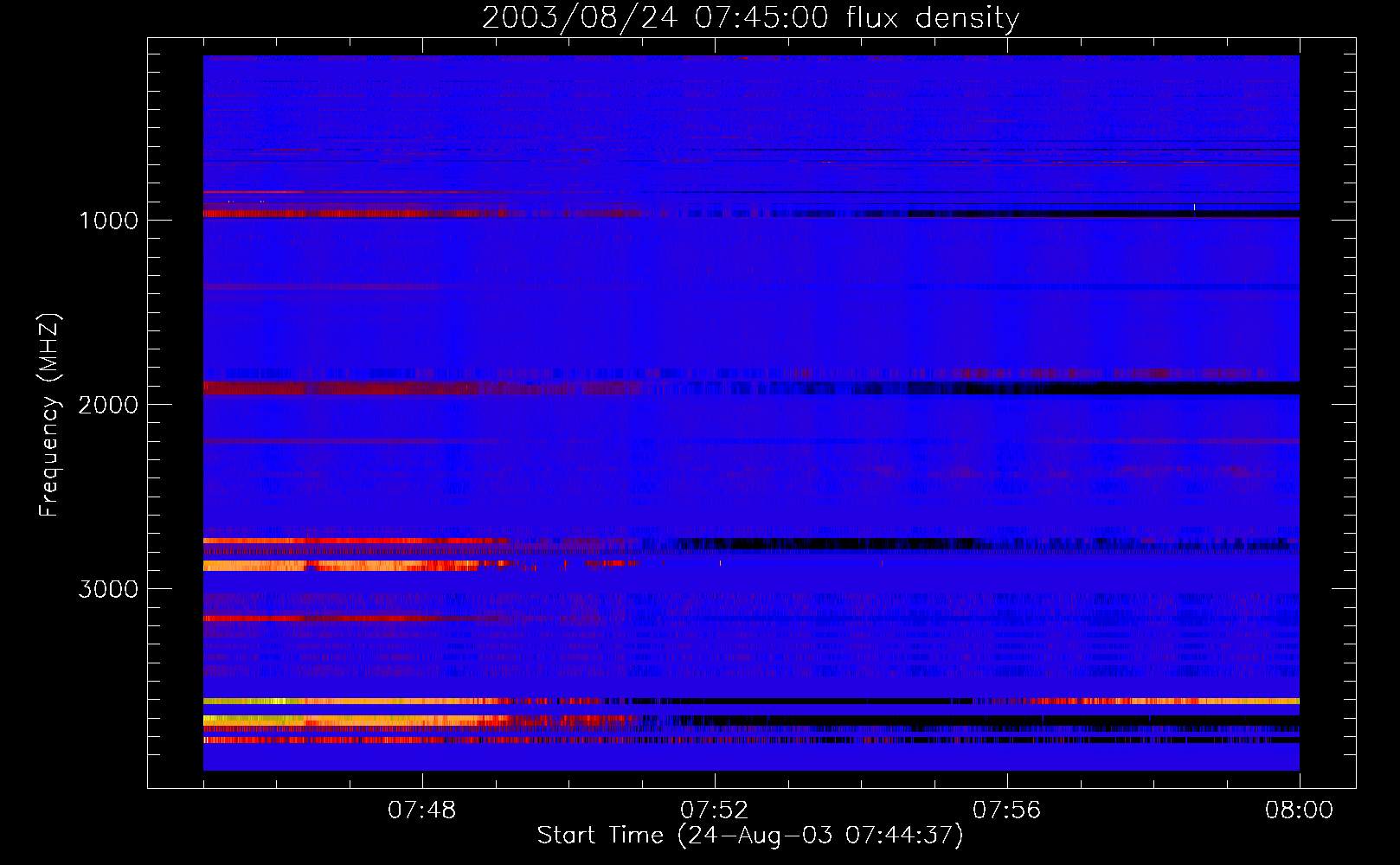Click the '08:00' time tick label
Image resolution: width=1400 pixels, height=865 pixels.
pos(1300,811)
